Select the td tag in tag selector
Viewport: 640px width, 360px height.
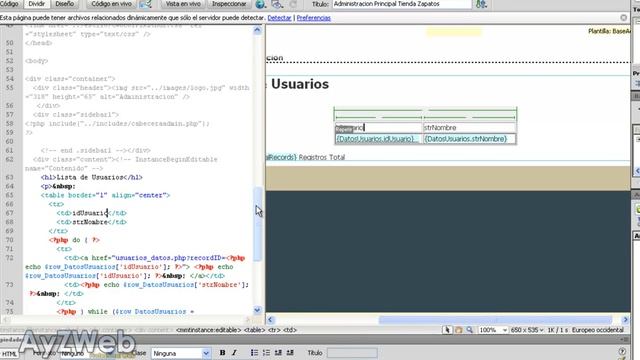(x=290, y=330)
